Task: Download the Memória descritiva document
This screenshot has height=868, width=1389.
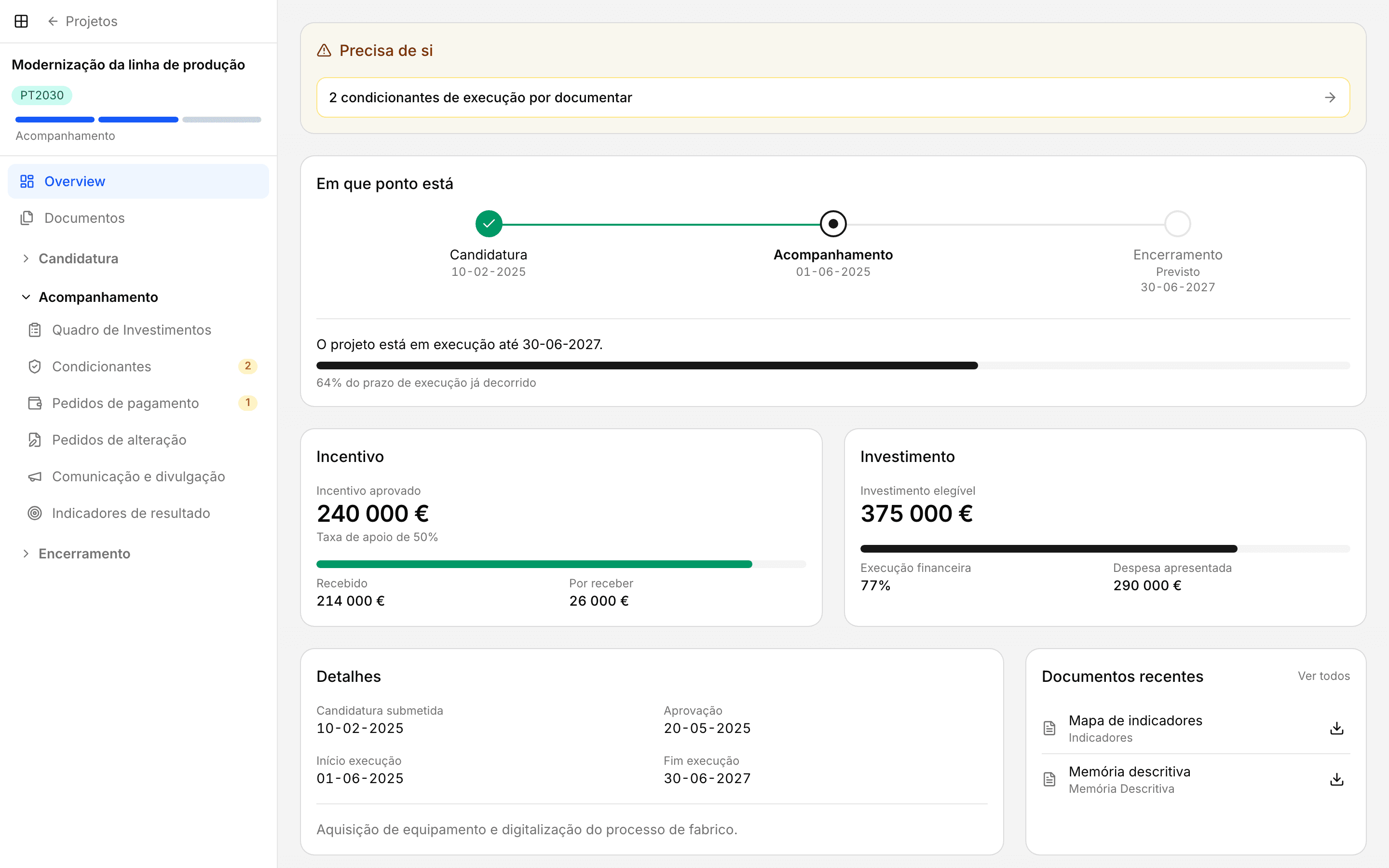Action: pos(1337,779)
